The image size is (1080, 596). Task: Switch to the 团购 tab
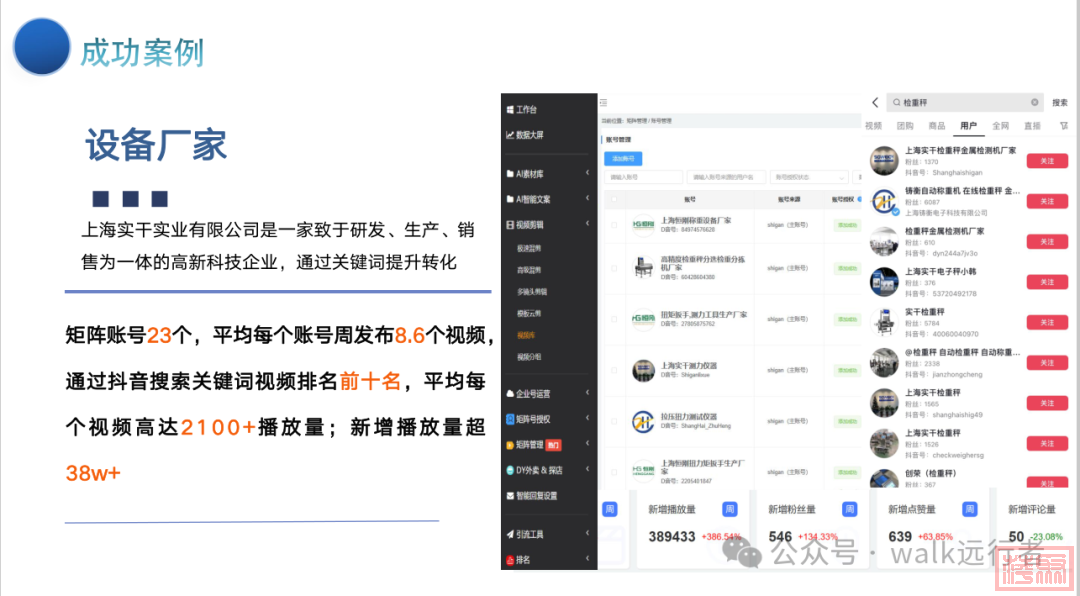coord(905,125)
